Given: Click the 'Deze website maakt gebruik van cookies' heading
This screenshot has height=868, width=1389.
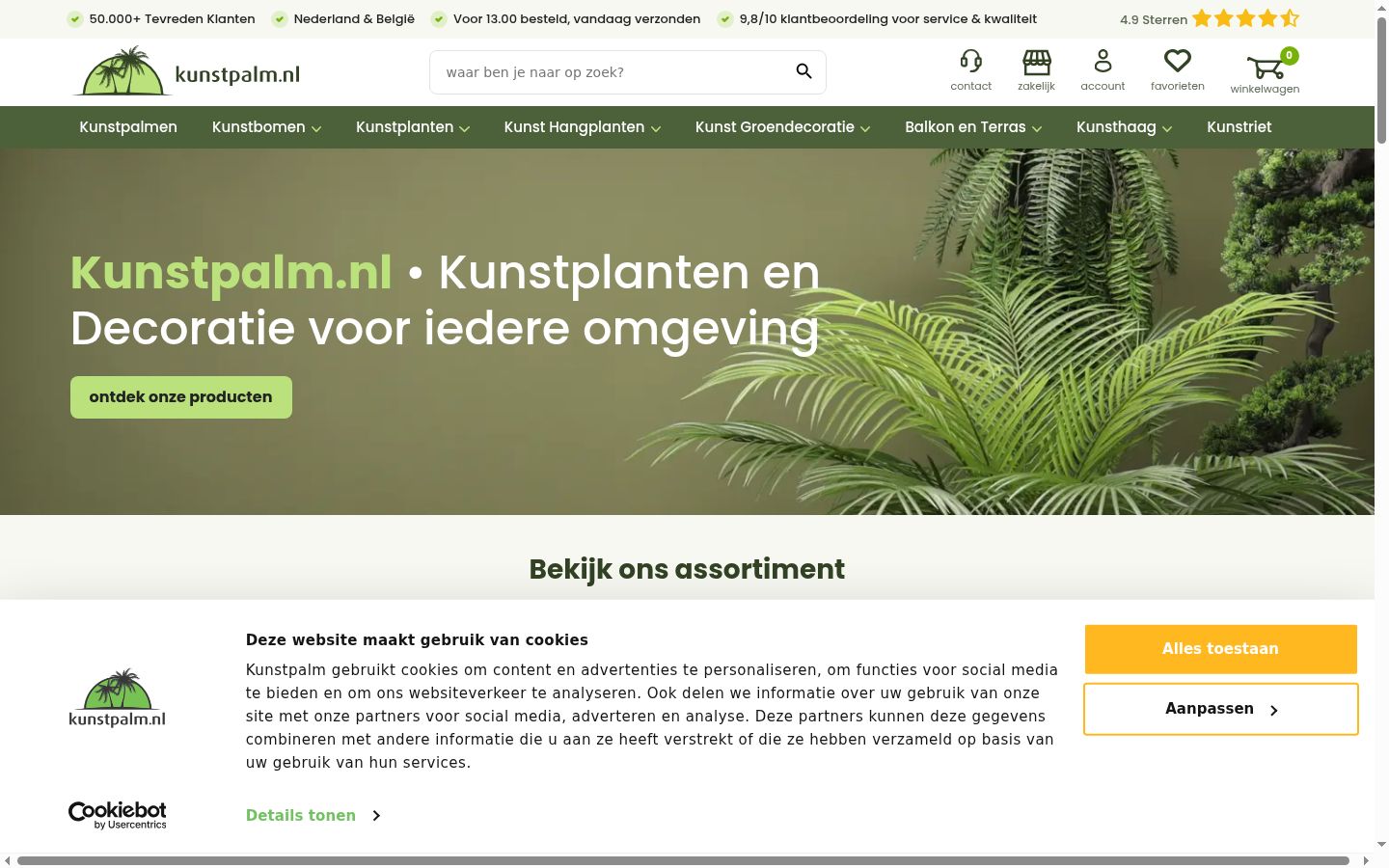Looking at the screenshot, I should pos(417,639).
